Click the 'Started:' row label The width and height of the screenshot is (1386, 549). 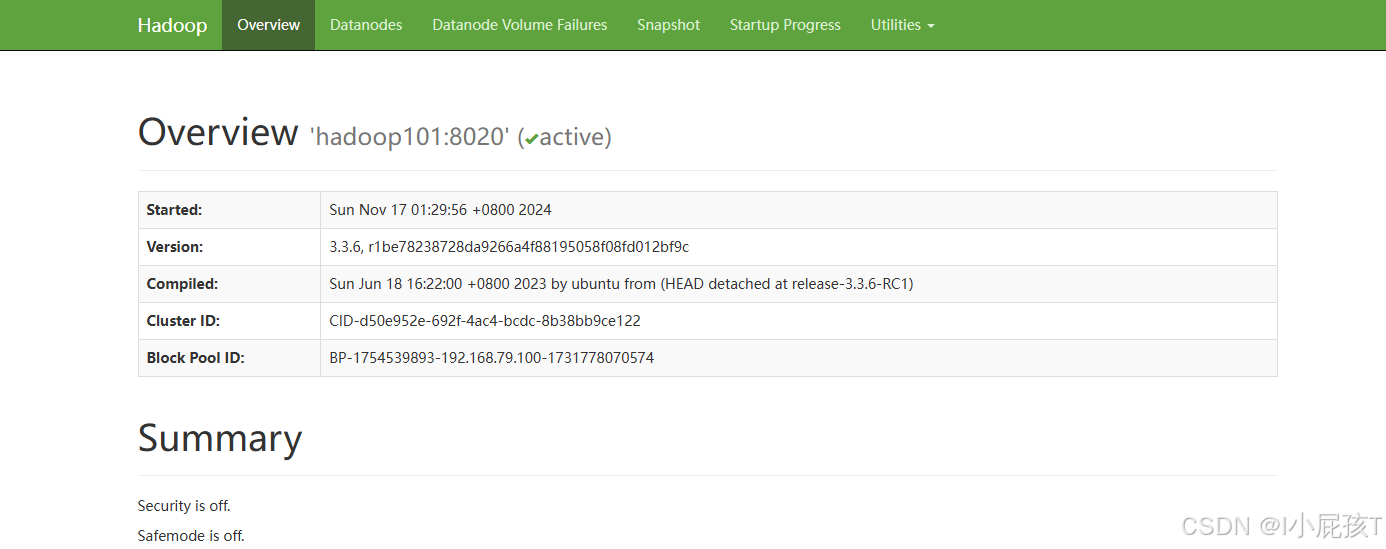point(174,210)
